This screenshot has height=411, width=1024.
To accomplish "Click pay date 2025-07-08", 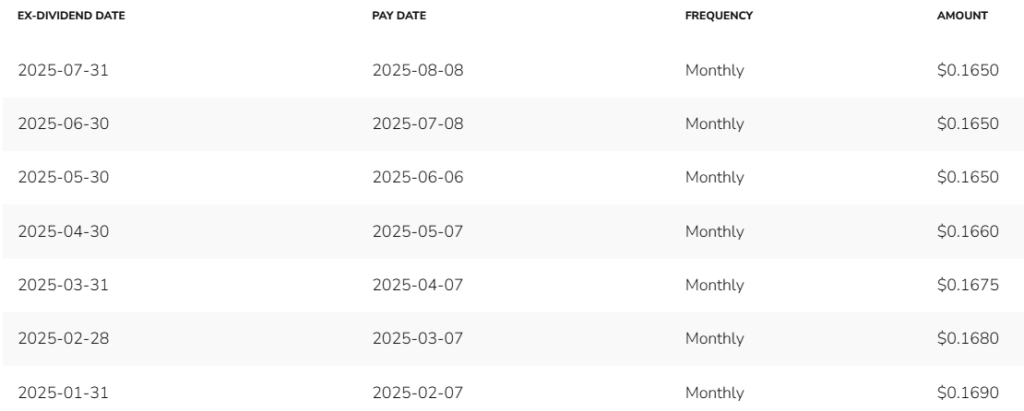I will [418, 124].
